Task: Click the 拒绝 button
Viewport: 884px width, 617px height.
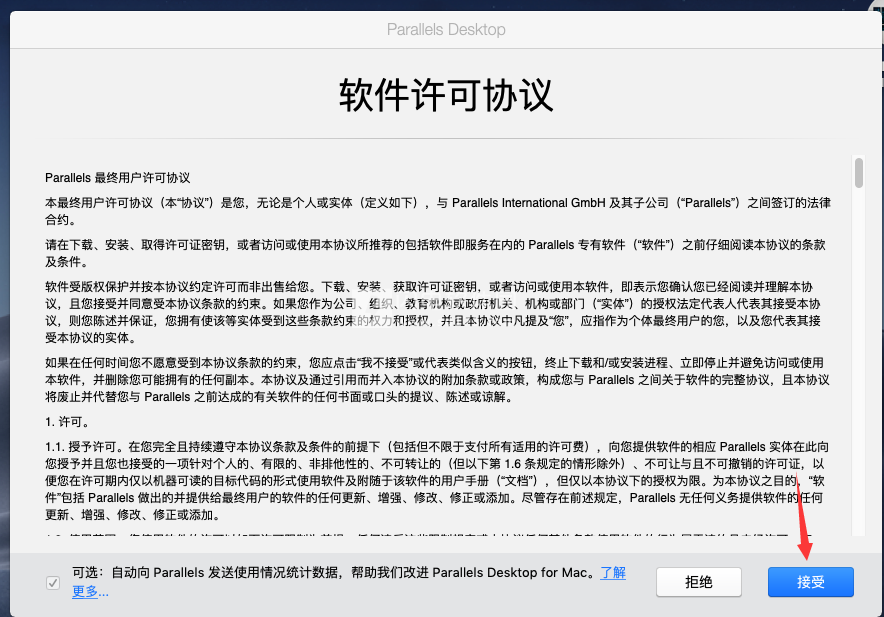Action: (x=699, y=581)
